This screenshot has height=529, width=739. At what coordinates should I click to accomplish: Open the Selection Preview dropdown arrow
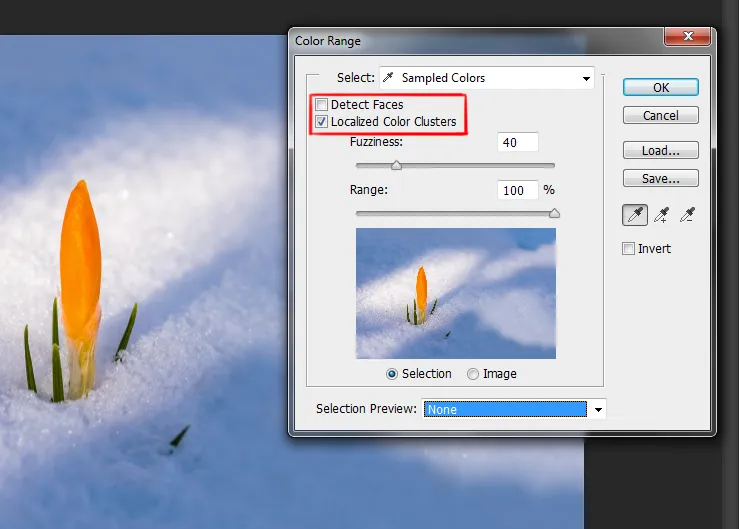pos(598,409)
